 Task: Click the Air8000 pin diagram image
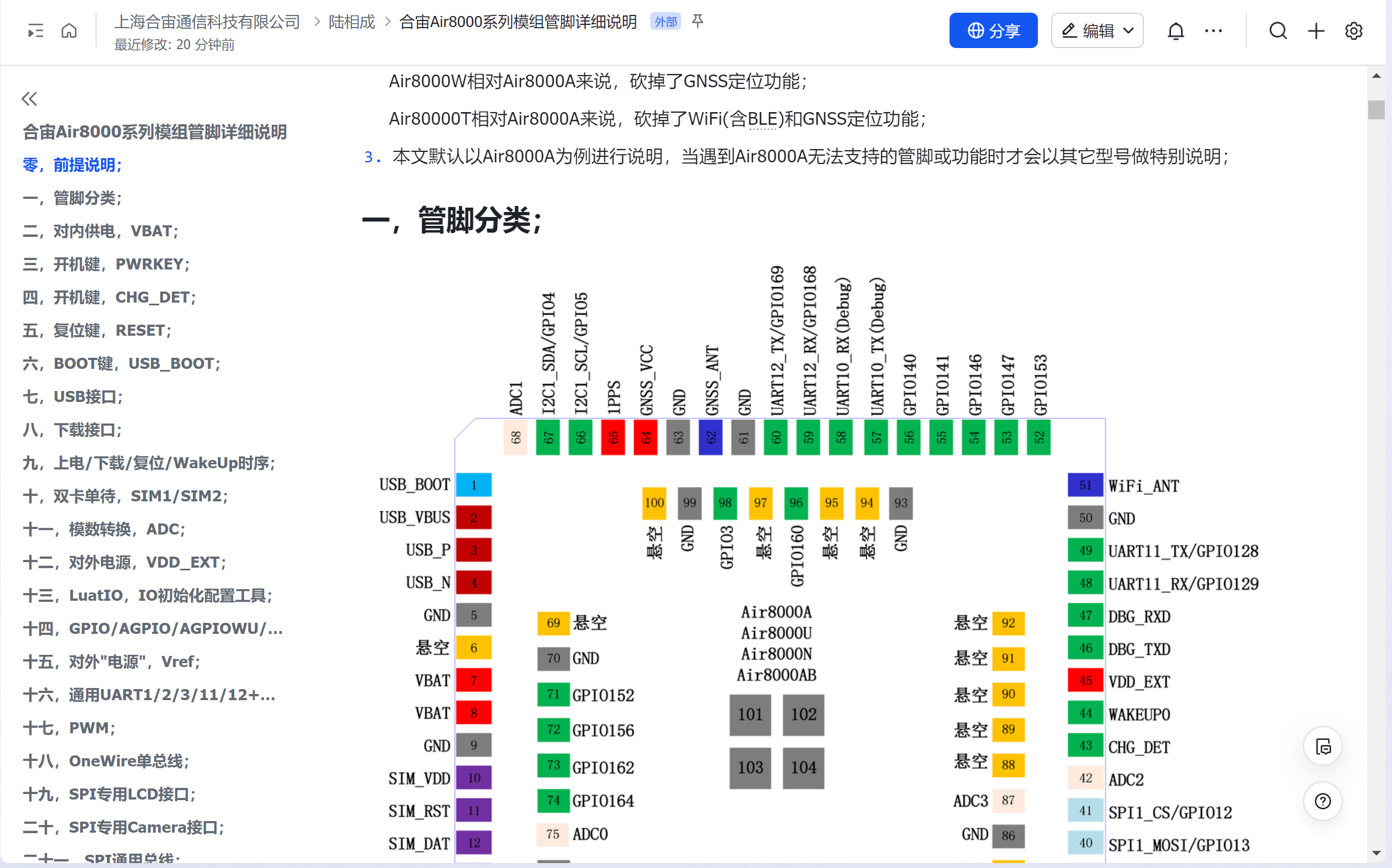[x=819, y=564]
